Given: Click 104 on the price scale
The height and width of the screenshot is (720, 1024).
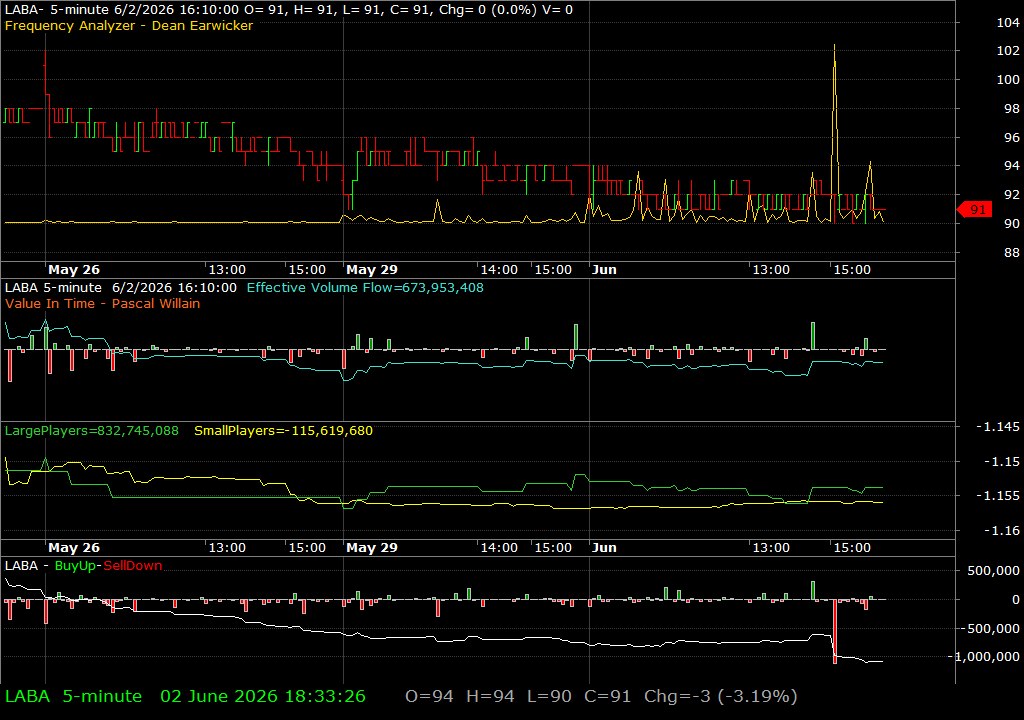Looking at the screenshot, I should (x=1008, y=23).
